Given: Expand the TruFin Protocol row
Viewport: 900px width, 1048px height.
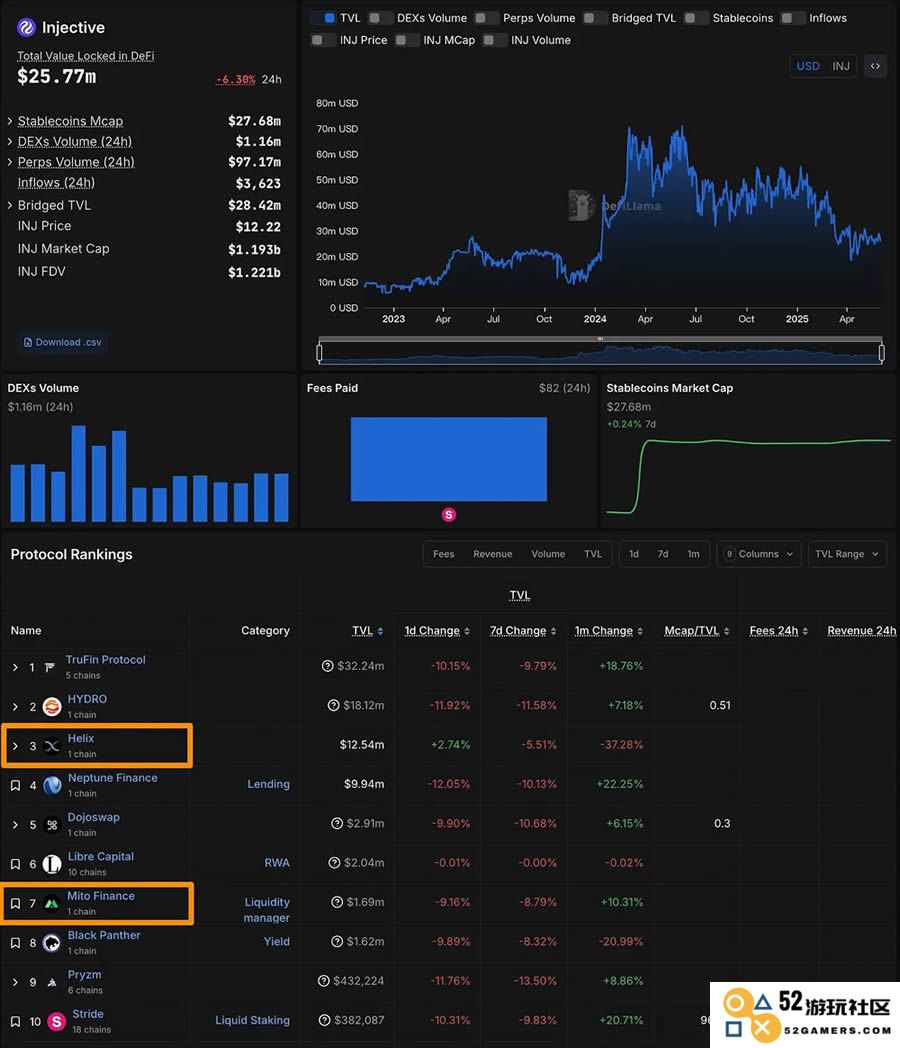Looking at the screenshot, I should click(15, 667).
